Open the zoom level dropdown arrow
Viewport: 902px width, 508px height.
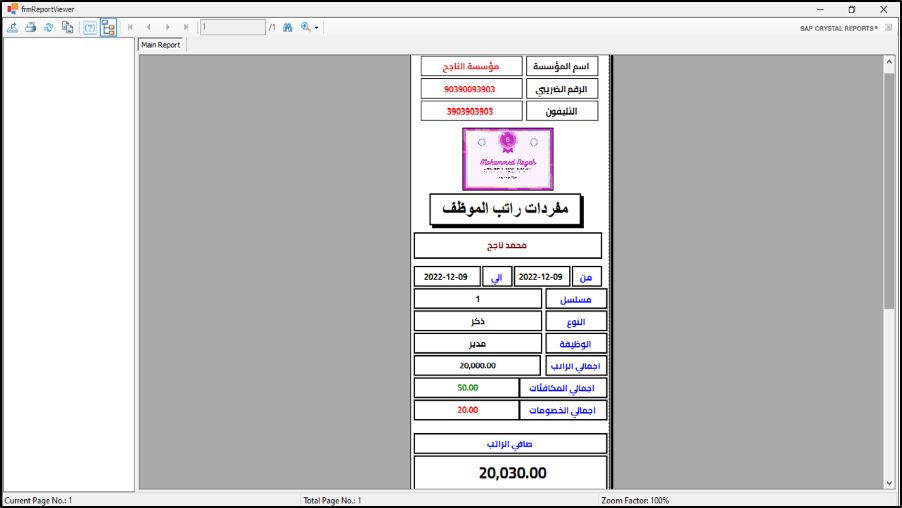pos(317,28)
